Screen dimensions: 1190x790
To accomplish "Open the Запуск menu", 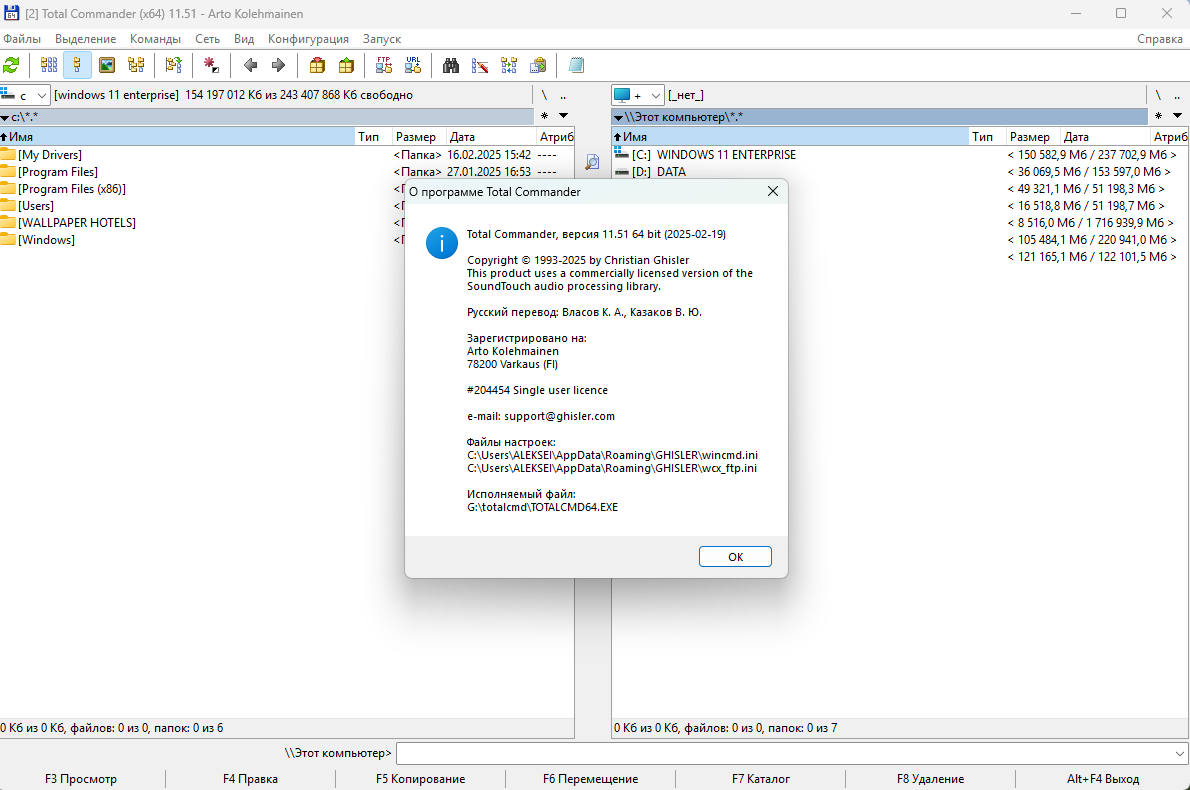I will coord(382,39).
